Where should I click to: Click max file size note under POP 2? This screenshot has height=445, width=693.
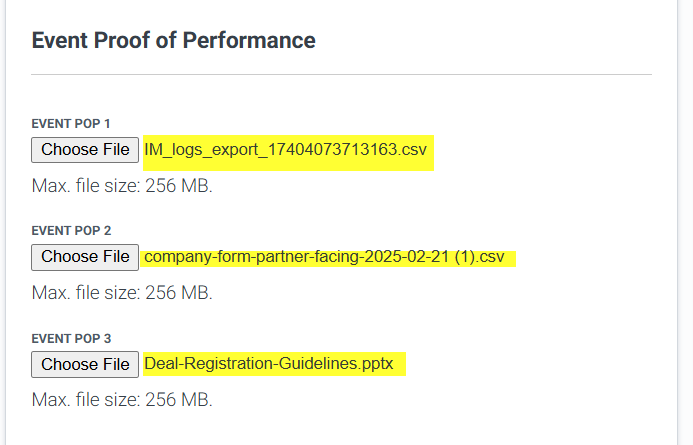pyautogui.click(x=122, y=293)
